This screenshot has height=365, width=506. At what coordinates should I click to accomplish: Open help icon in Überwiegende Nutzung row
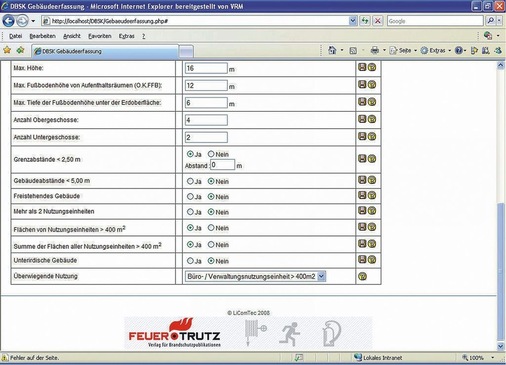point(362,276)
